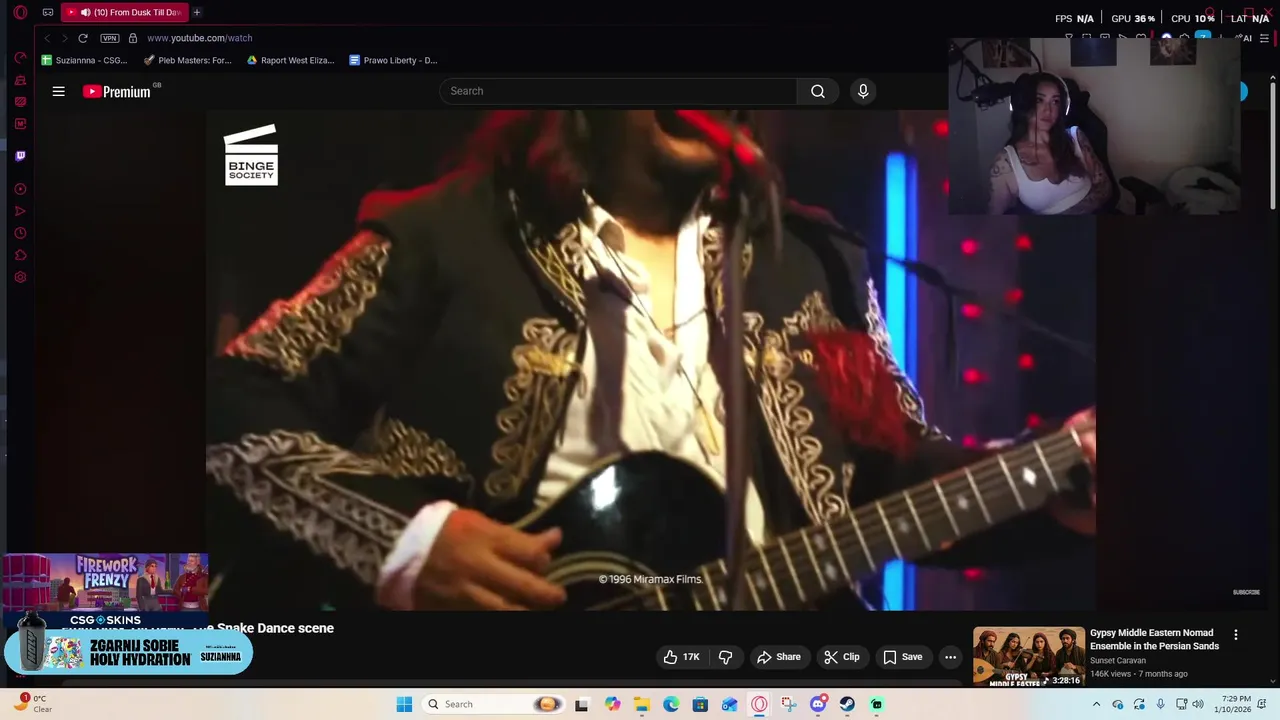Open Suziannna - CSG bookmark

coord(85,60)
